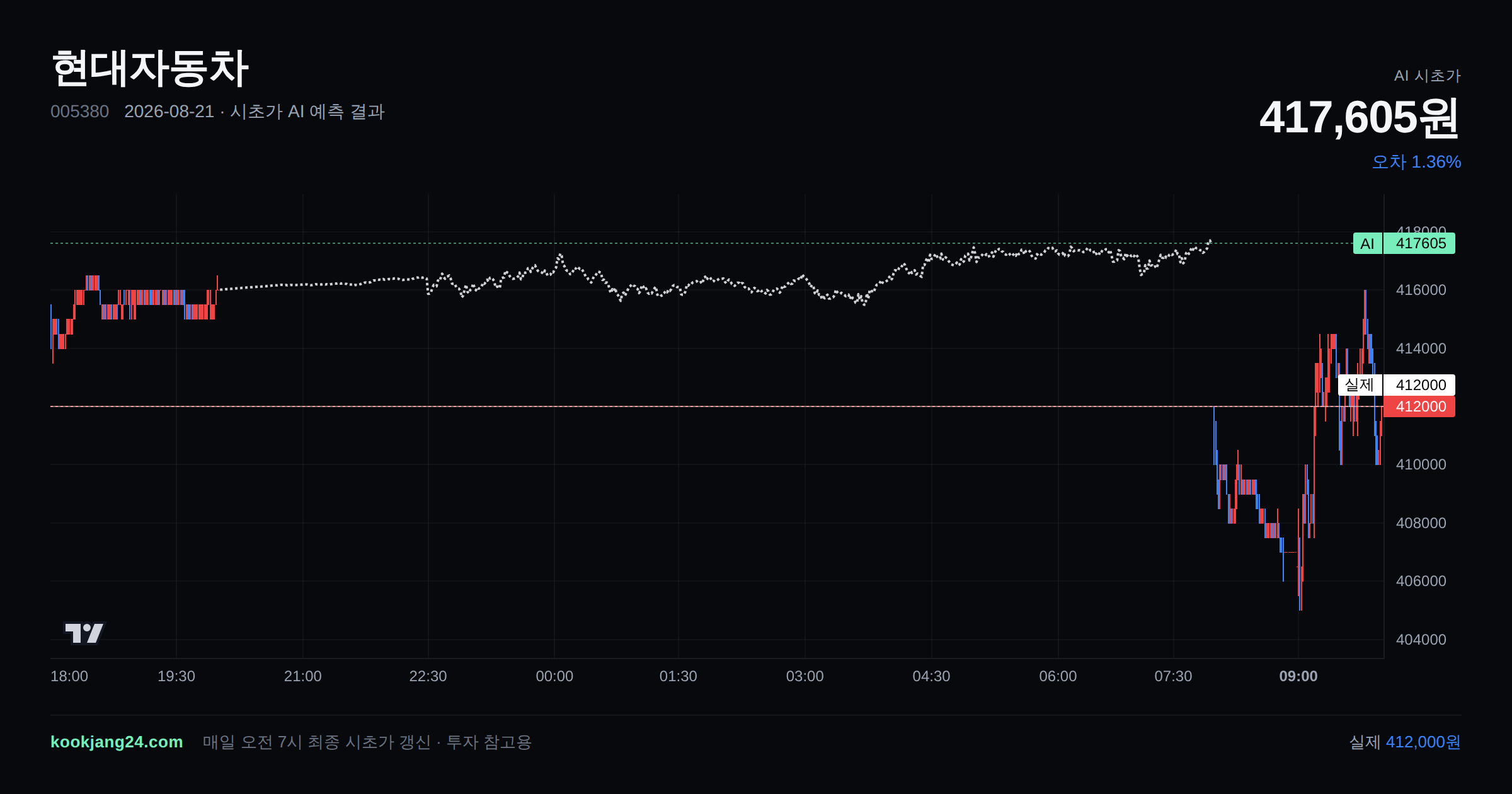Image resolution: width=1512 pixels, height=794 pixels.
Task: Click the 오차 1.36% error value
Action: click(1416, 162)
